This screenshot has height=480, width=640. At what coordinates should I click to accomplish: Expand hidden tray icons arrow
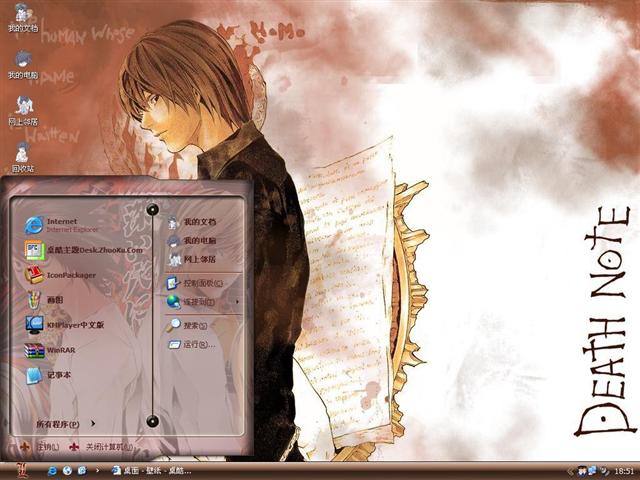pos(571,471)
